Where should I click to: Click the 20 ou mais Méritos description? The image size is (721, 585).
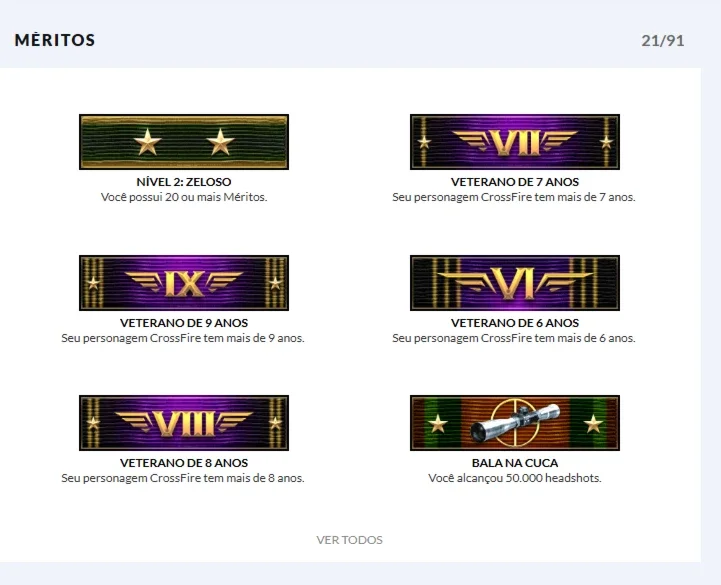click(184, 197)
